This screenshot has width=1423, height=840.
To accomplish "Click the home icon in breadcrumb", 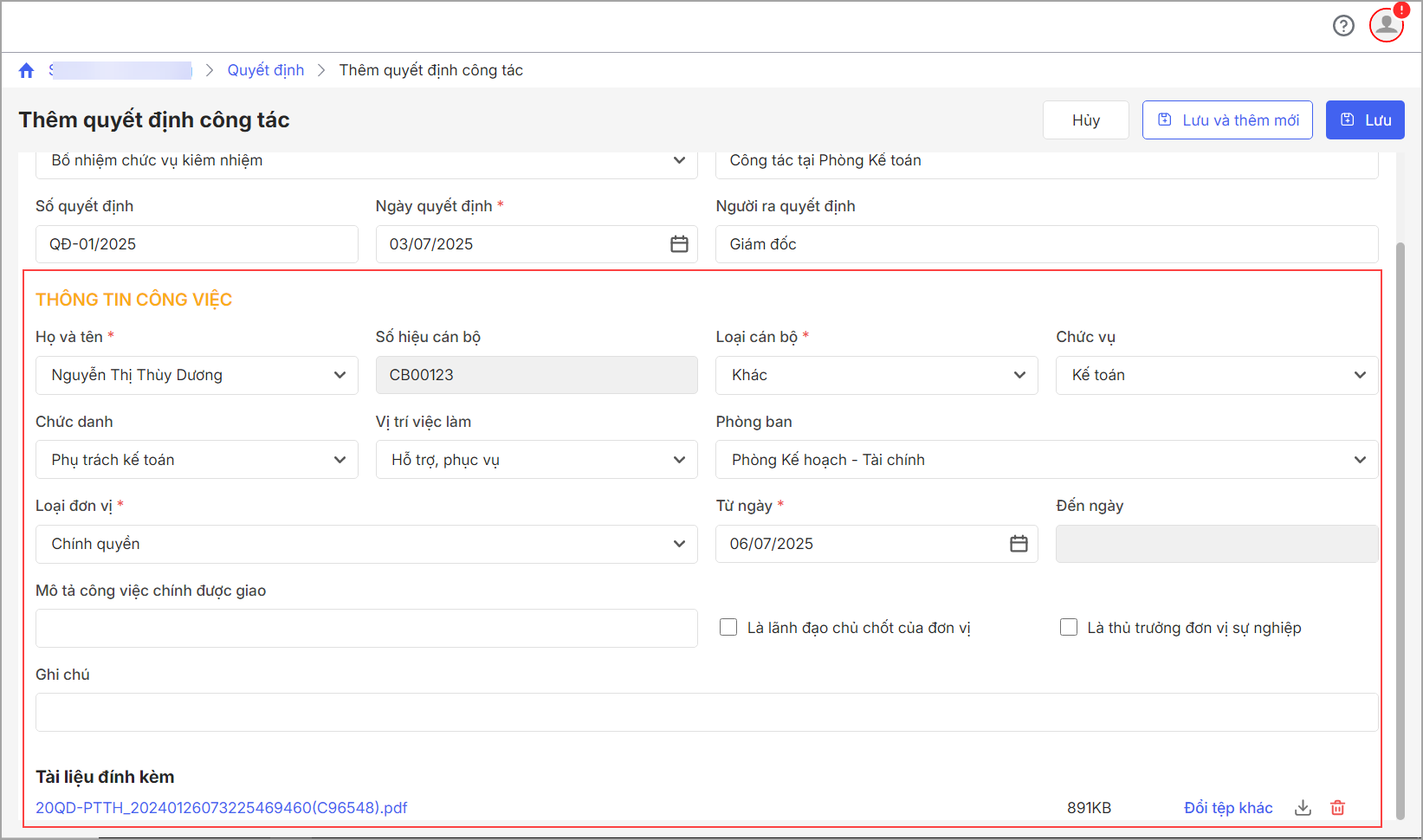I will pyautogui.click(x=27, y=70).
